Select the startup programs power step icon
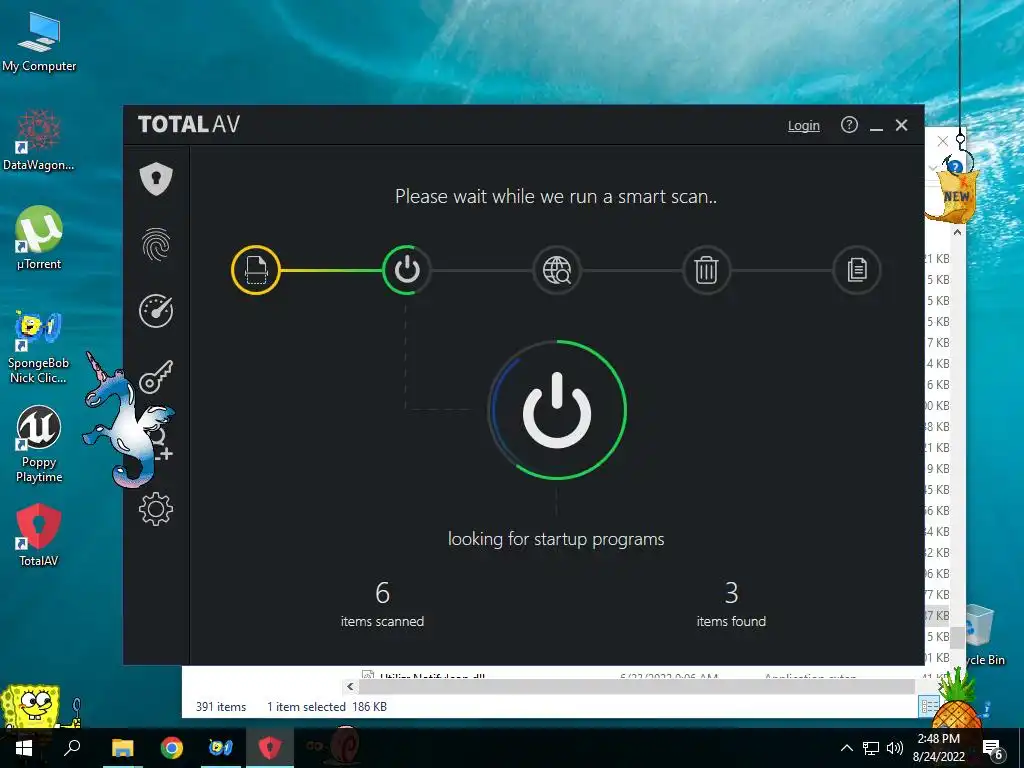 [406, 270]
